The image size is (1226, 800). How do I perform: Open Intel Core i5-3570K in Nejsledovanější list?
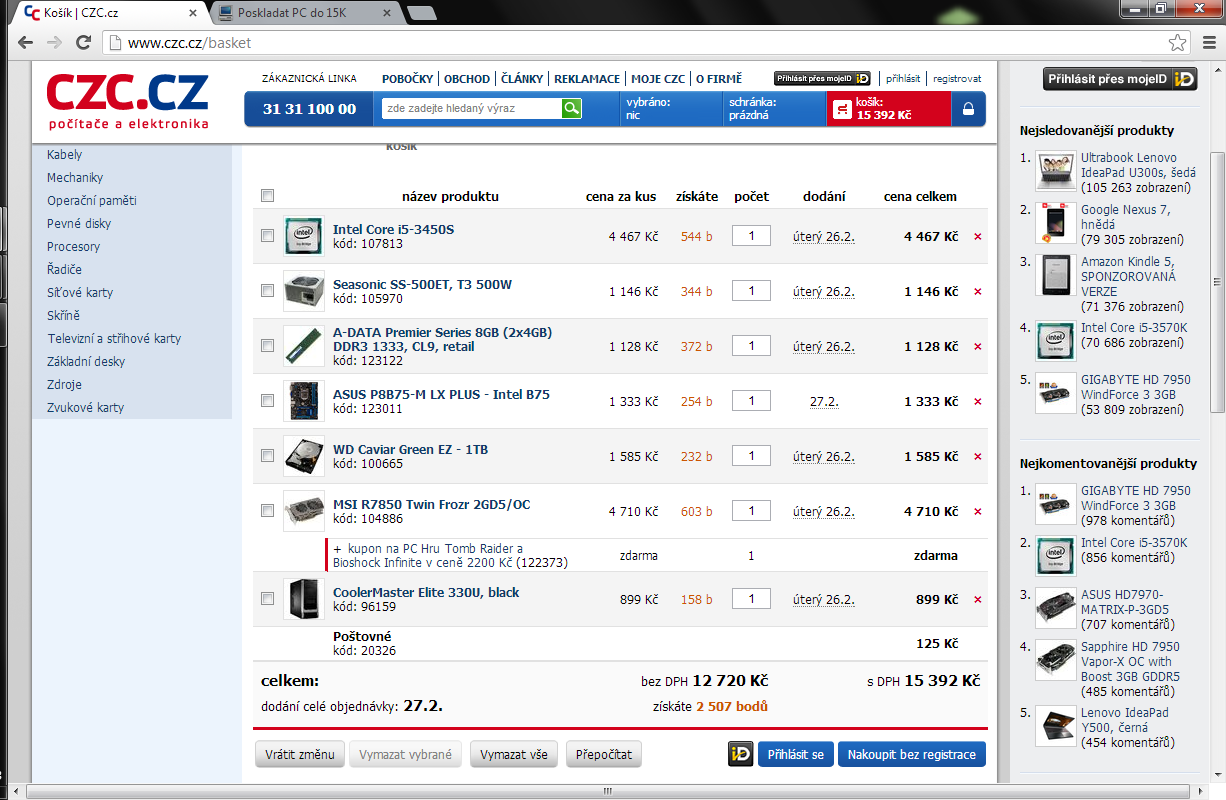tap(1134, 328)
